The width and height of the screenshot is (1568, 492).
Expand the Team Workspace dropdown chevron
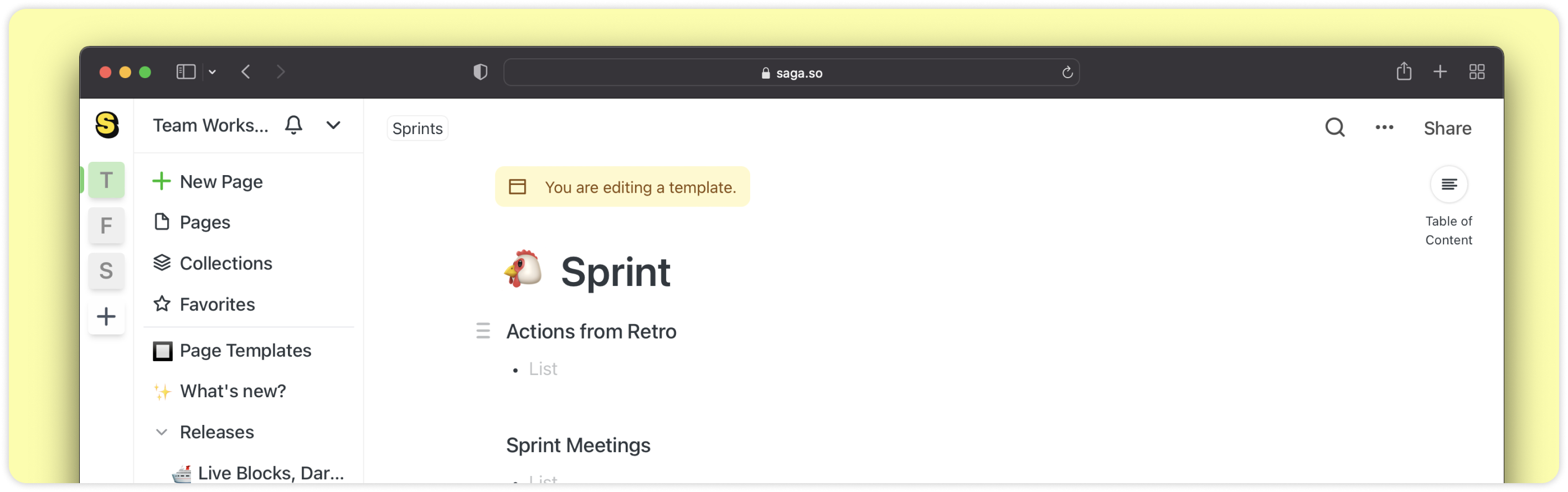333,125
